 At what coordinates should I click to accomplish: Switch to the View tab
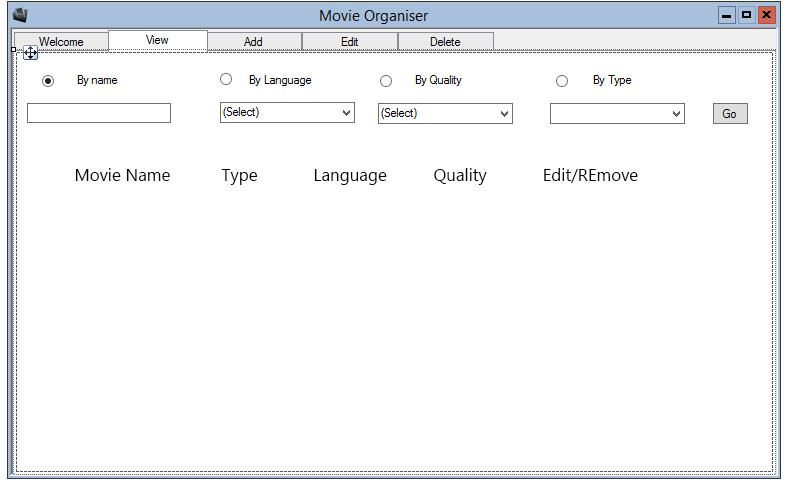(157, 40)
